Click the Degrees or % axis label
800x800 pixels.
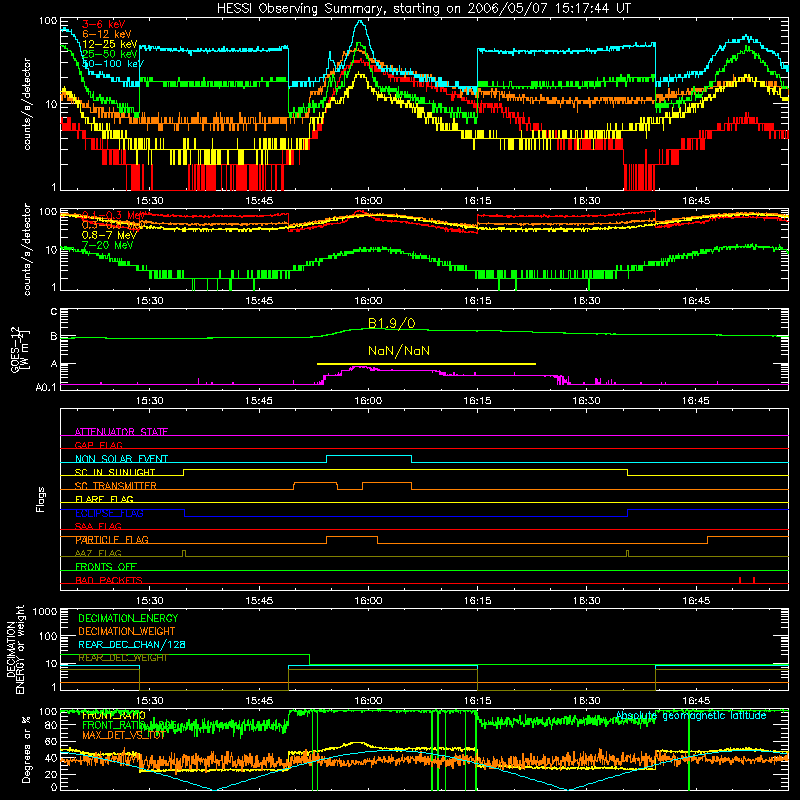click(26, 749)
